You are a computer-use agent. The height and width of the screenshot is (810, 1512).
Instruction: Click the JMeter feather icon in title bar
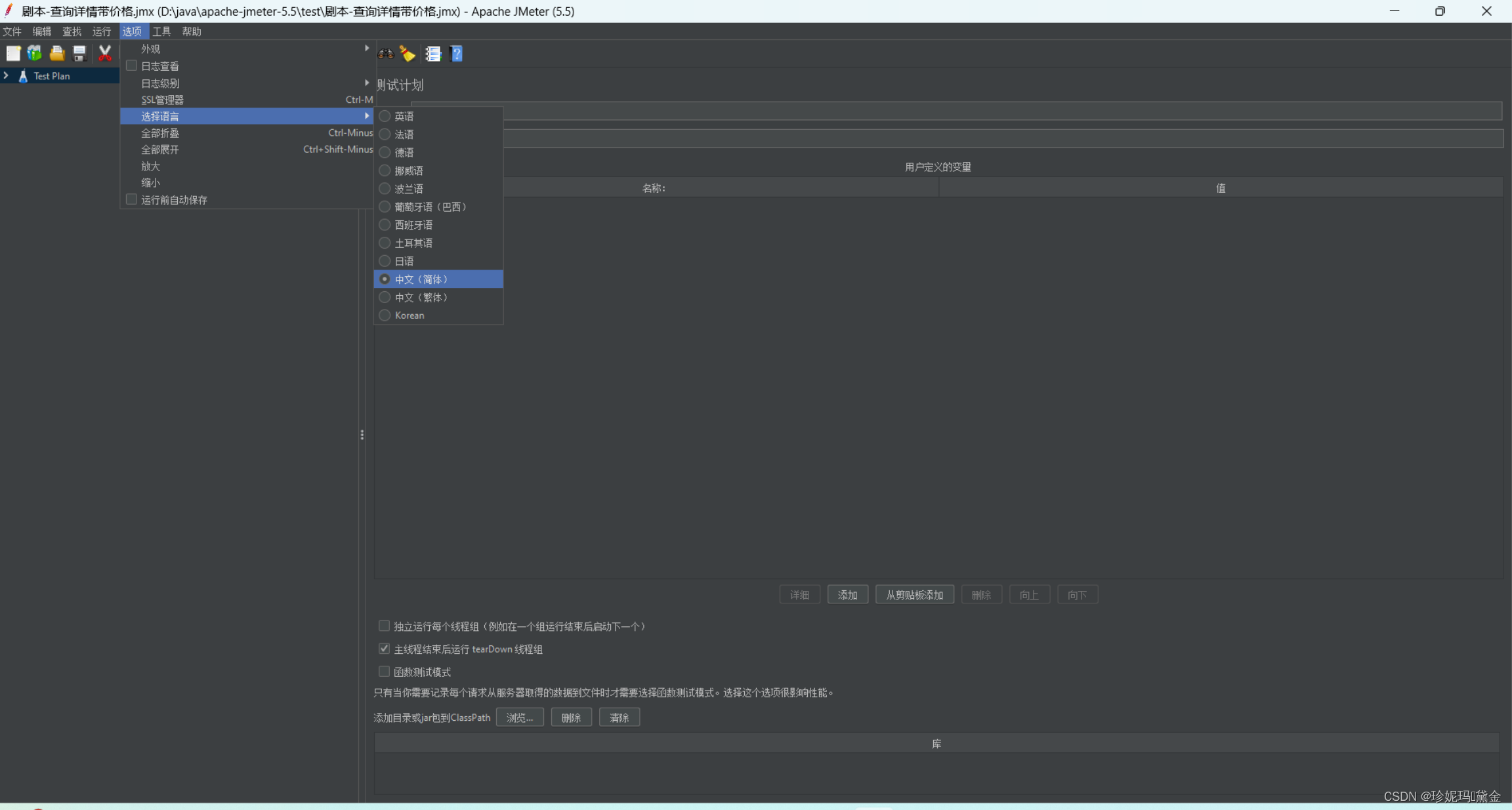pyautogui.click(x=9, y=10)
